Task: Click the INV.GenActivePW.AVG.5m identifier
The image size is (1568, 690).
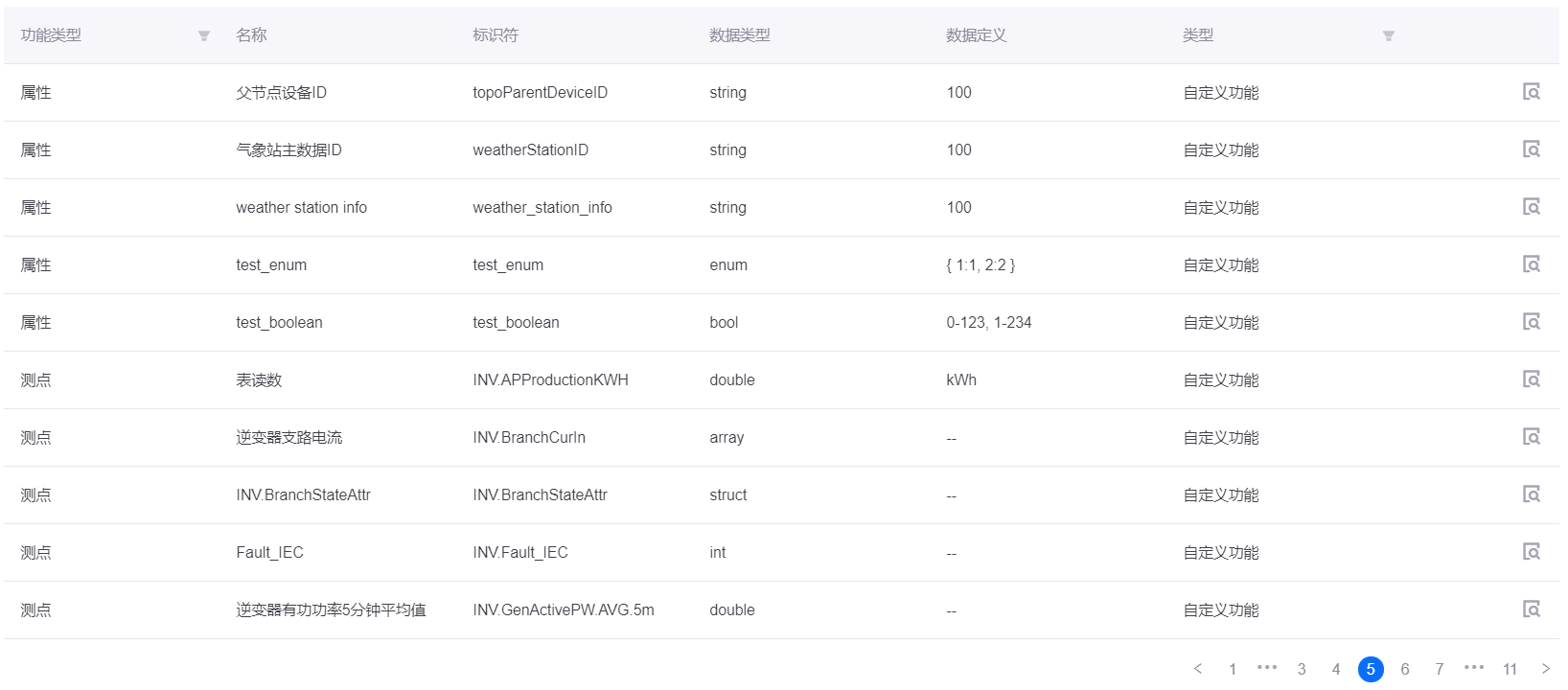Action: tap(564, 609)
